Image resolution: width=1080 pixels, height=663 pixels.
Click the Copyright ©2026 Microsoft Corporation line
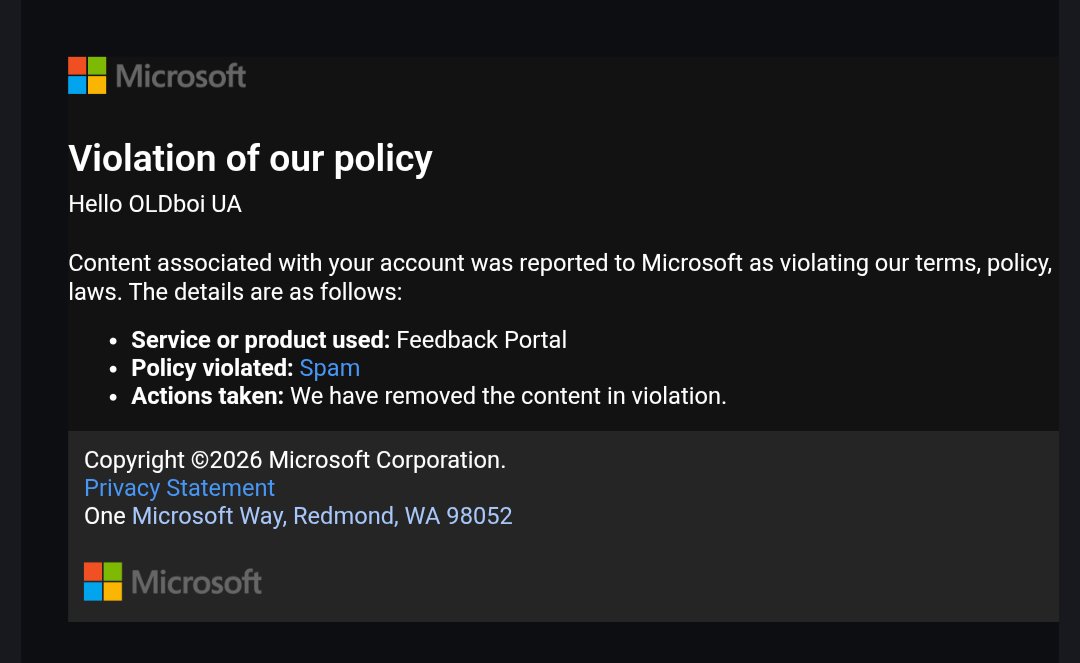click(x=295, y=460)
